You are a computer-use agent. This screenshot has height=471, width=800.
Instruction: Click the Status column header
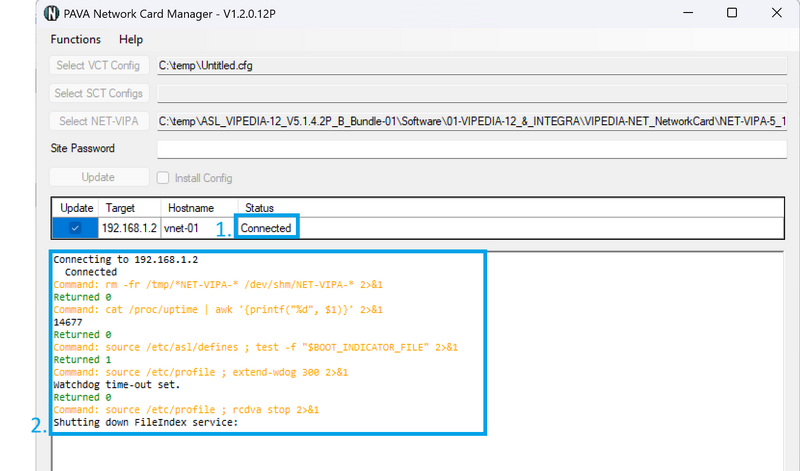pyautogui.click(x=259, y=208)
